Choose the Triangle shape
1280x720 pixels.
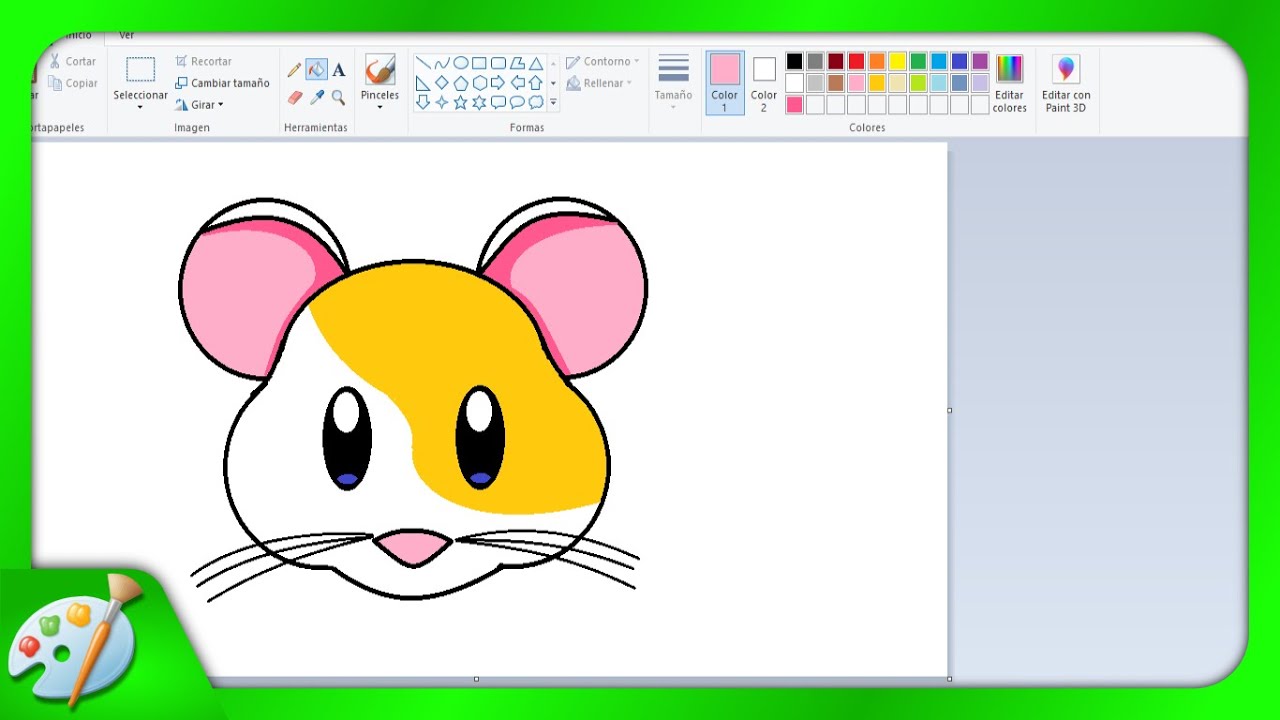click(x=536, y=63)
